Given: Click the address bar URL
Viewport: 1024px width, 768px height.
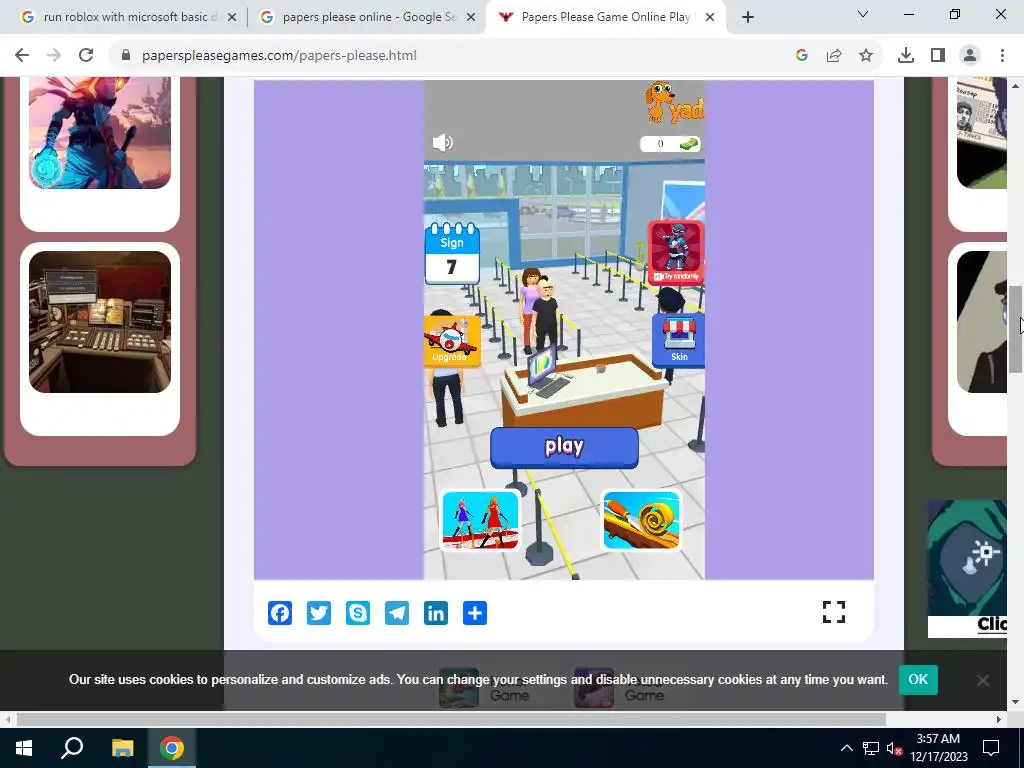Looking at the screenshot, I should [279, 56].
